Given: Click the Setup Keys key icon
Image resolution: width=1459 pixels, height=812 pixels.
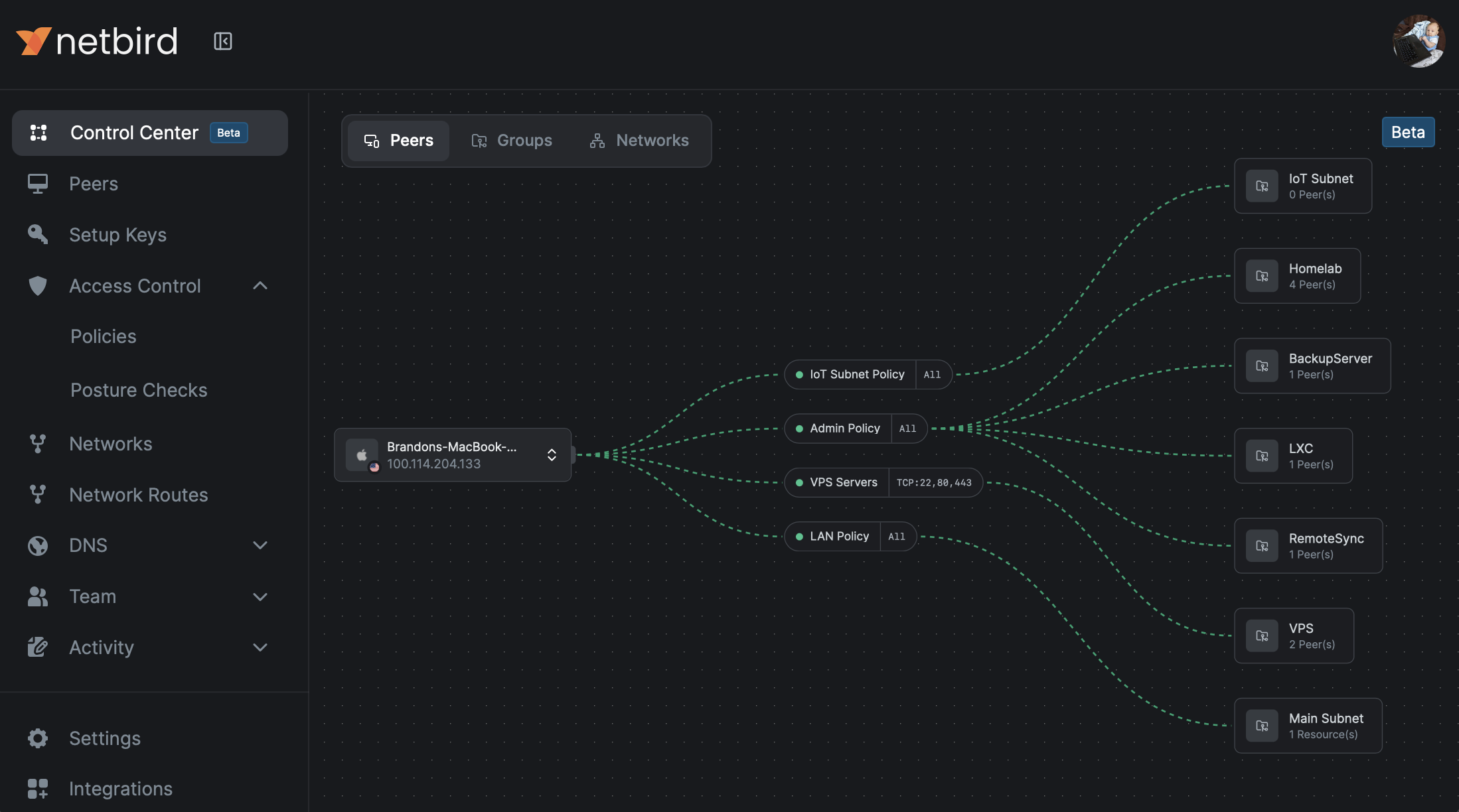Looking at the screenshot, I should pyautogui.click(x=37, y=234).
